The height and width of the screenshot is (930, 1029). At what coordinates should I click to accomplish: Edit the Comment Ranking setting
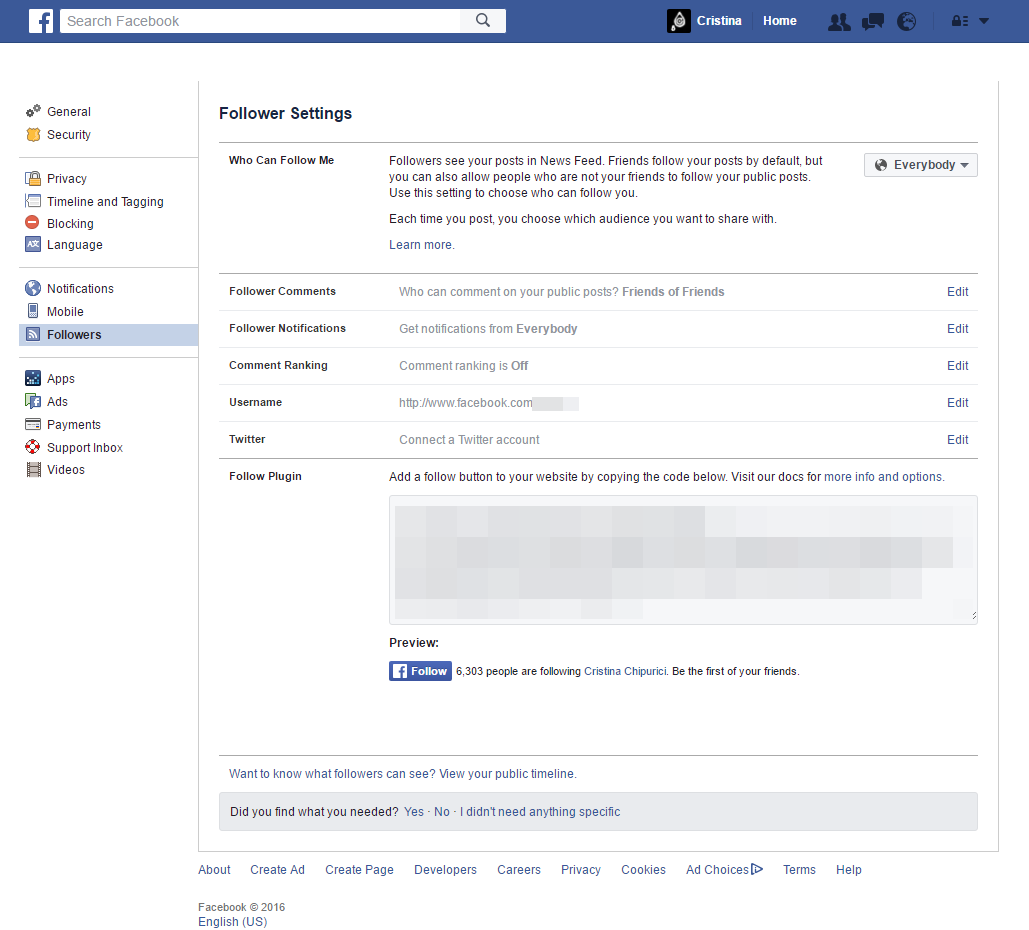point(957,366)
